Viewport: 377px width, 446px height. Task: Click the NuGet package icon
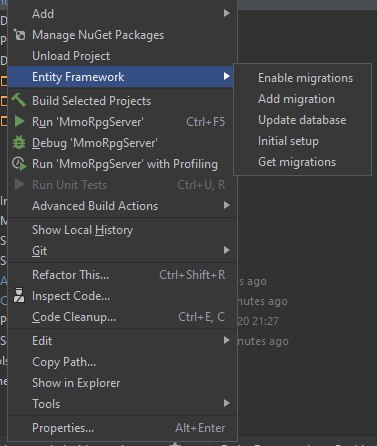coord(19,35)
